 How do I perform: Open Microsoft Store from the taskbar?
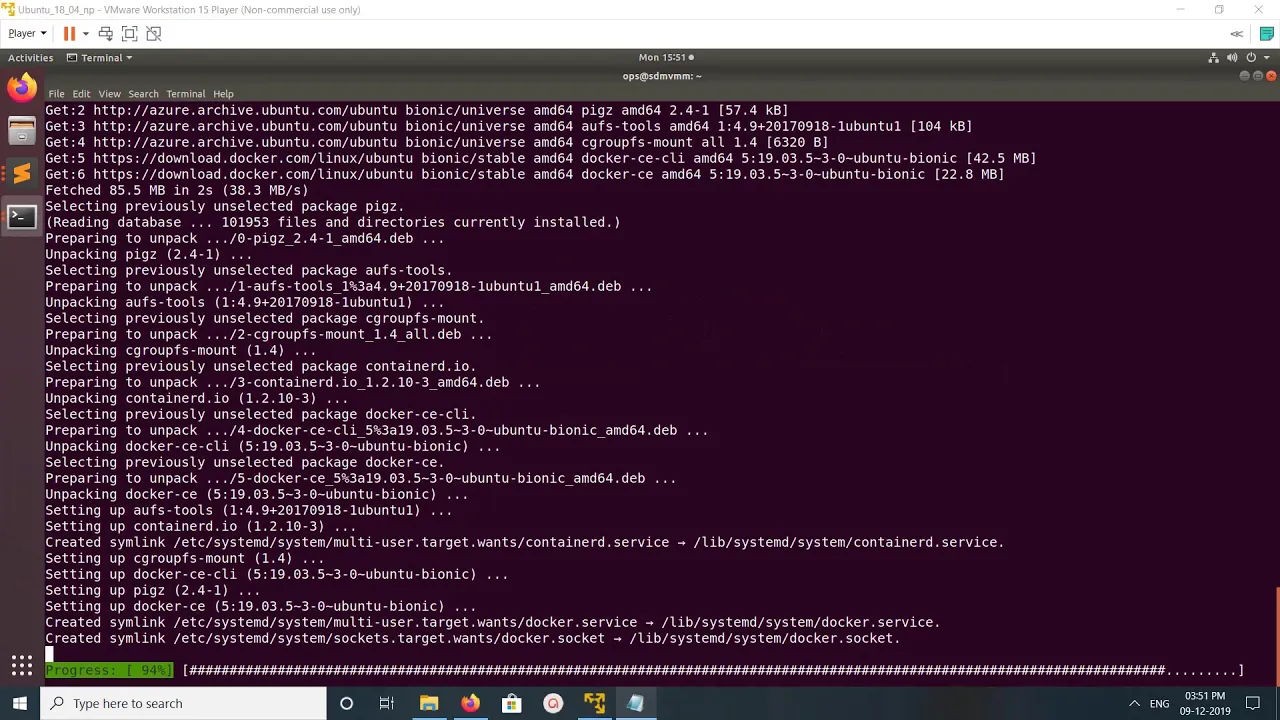(511, 703)
